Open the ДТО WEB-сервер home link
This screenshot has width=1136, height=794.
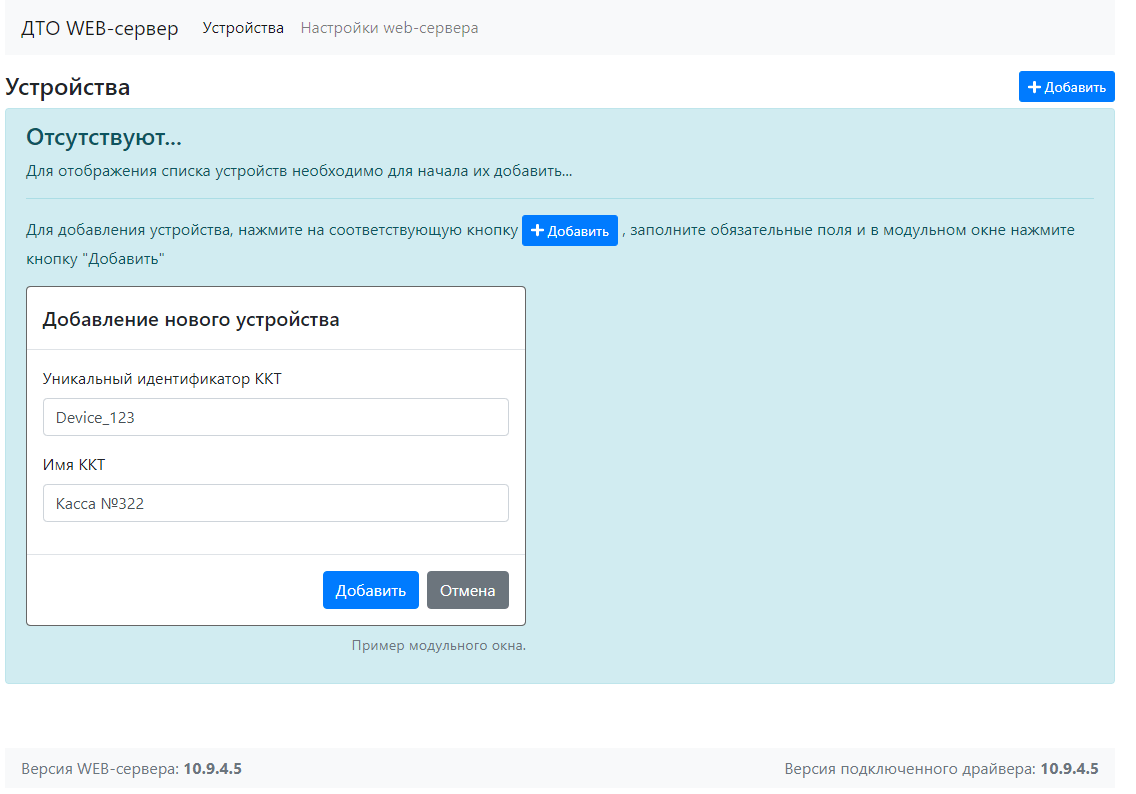click(x=100, y=28)
